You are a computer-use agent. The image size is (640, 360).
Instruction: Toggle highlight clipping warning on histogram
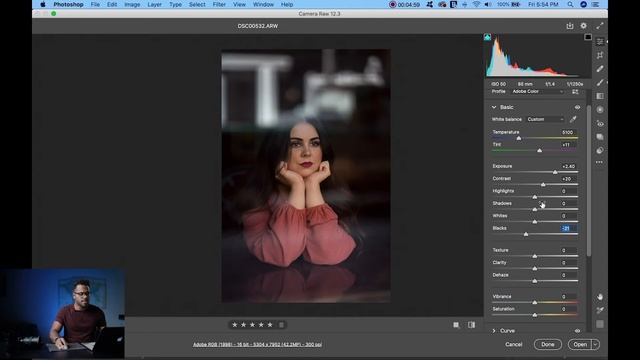pos(588,37)
